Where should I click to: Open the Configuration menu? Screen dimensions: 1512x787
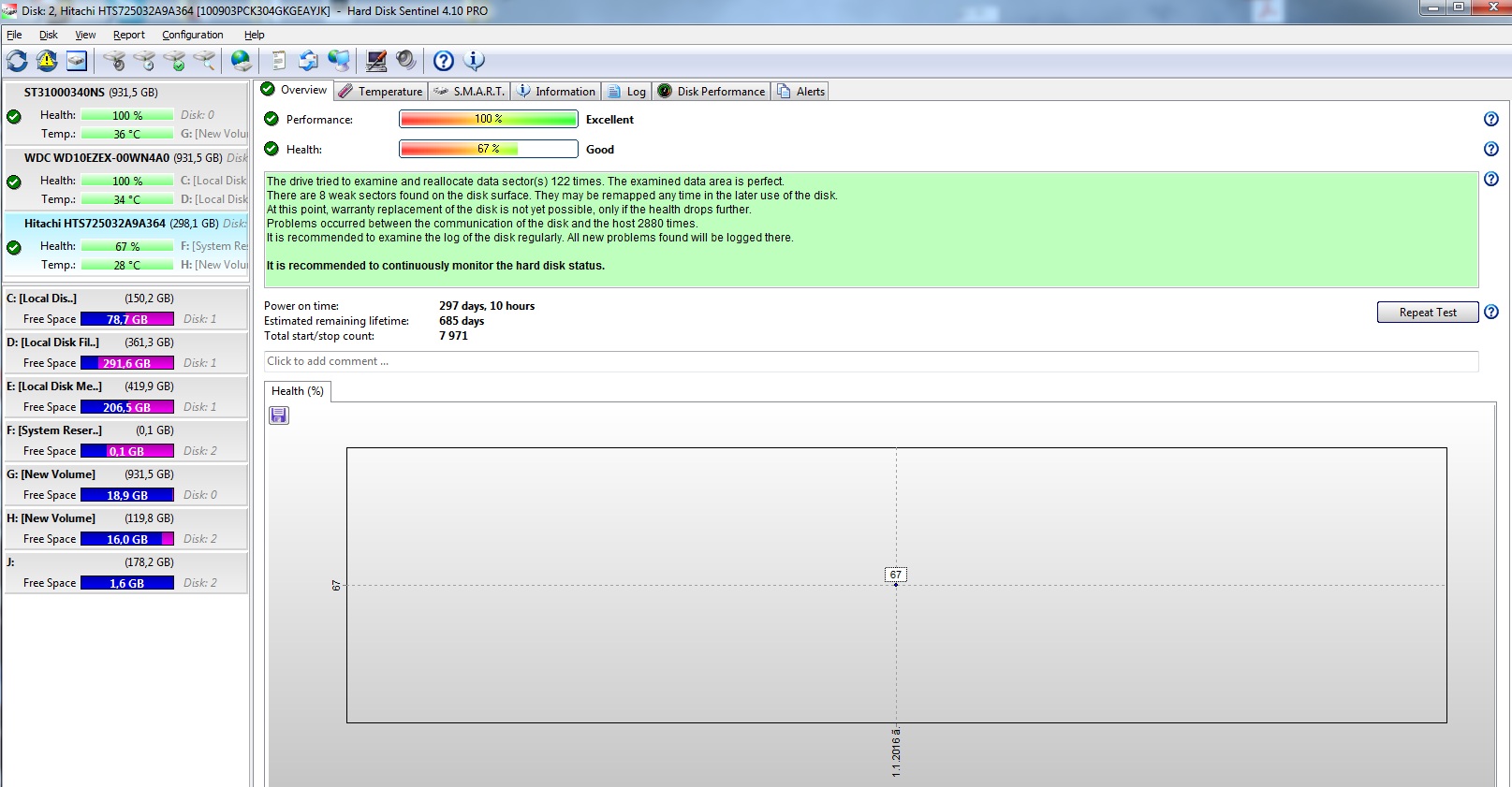(193, 35)
